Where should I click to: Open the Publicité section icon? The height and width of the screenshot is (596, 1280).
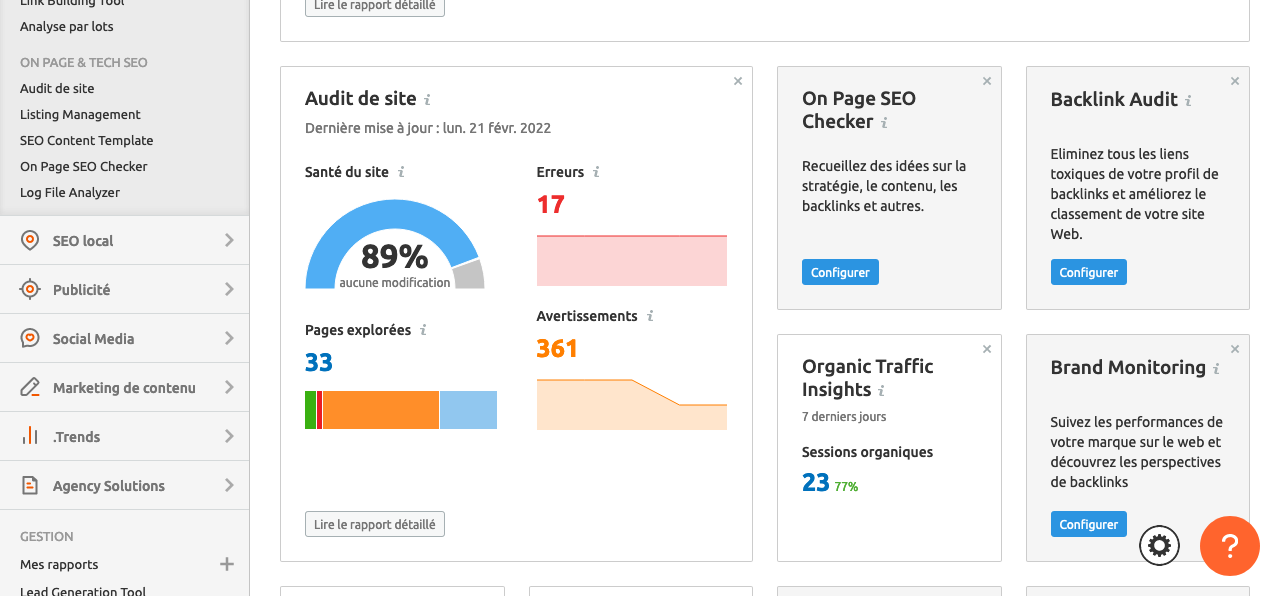point(28,289)
